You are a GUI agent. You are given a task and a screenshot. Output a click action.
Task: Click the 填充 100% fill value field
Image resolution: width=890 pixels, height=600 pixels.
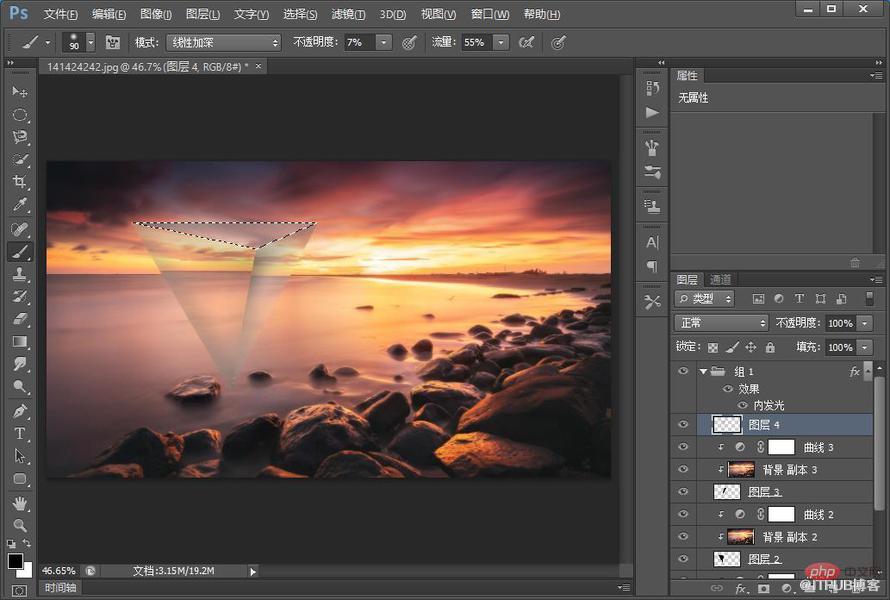click(x=841, y=347)
